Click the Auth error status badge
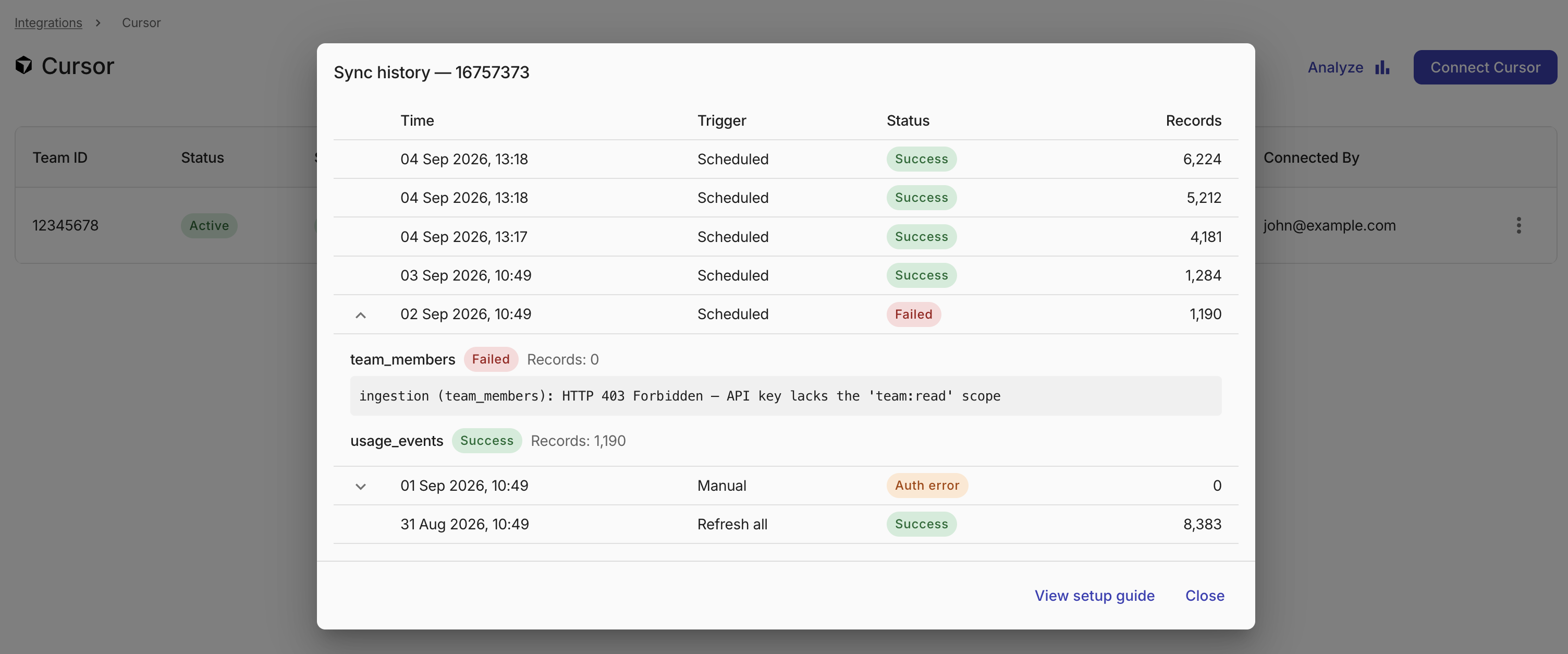 click(x=926, y=486)
